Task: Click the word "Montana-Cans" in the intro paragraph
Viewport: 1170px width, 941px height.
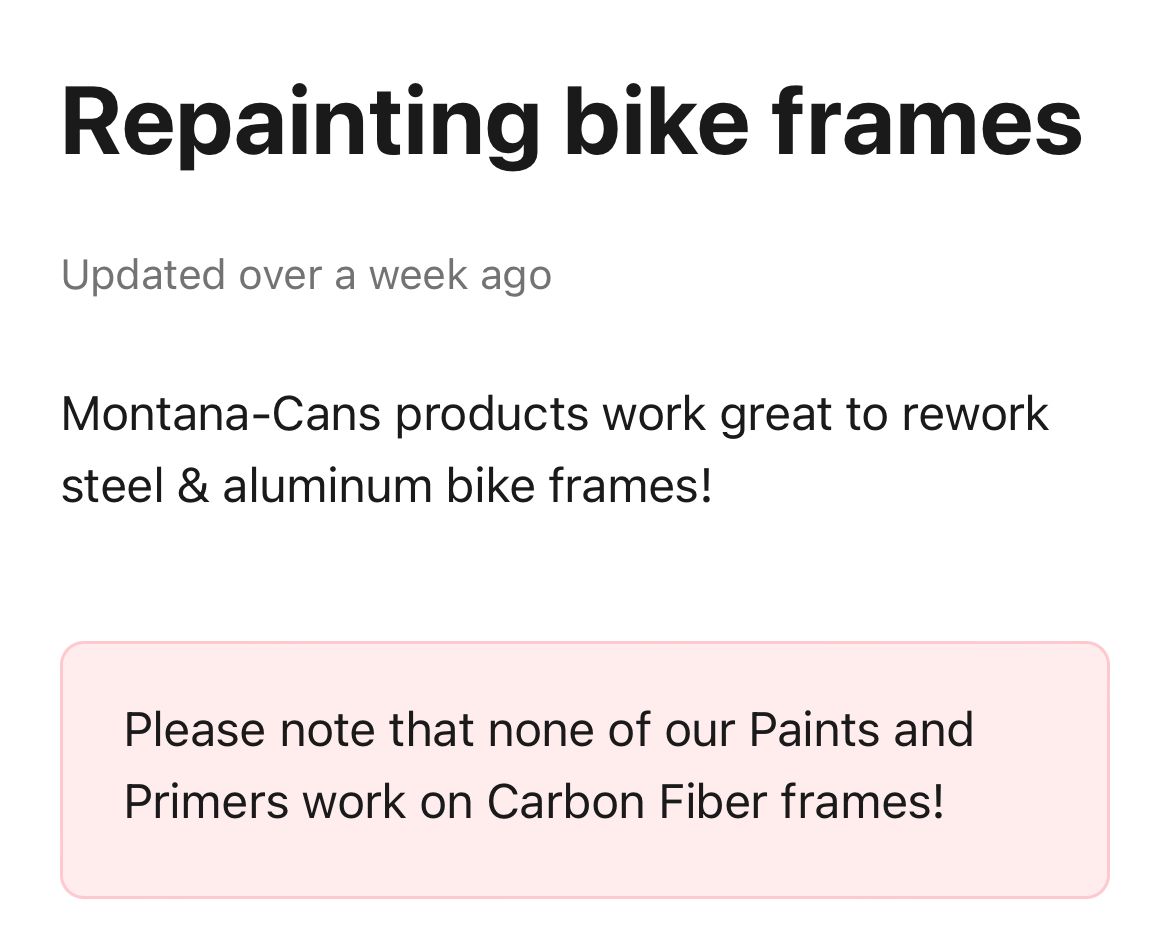Action: point(221,414)
